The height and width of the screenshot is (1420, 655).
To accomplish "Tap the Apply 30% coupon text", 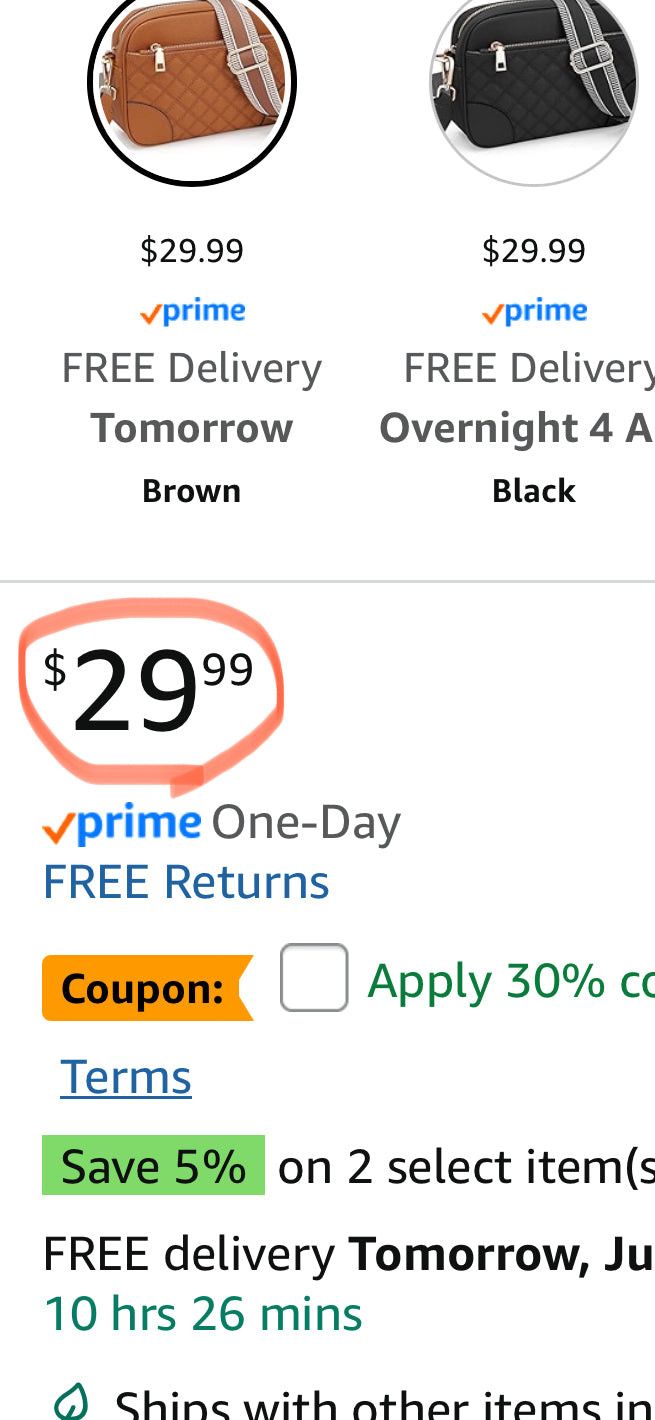I will coord(511,981).
